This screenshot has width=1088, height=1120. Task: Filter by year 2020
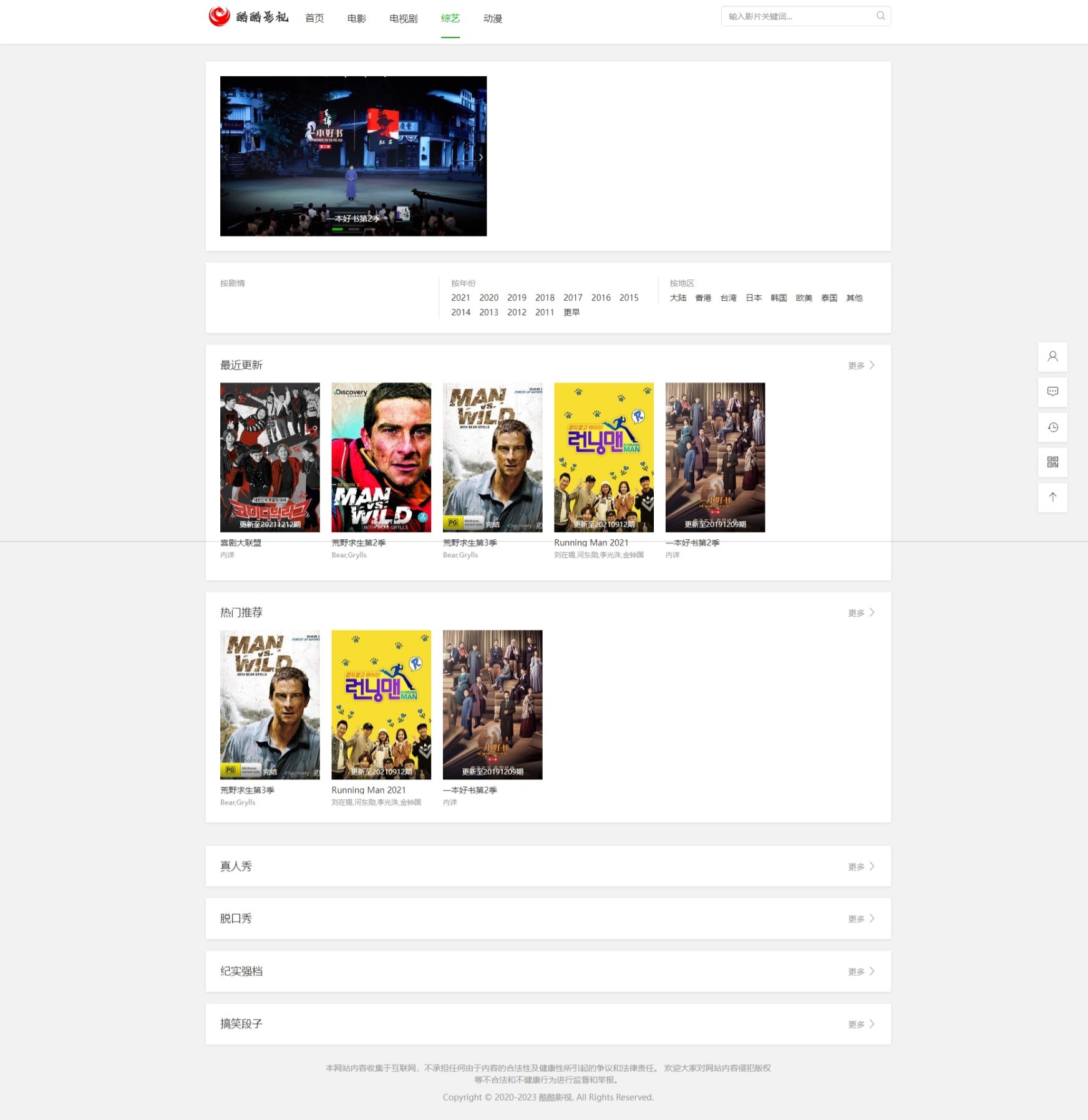pos(488,298)
